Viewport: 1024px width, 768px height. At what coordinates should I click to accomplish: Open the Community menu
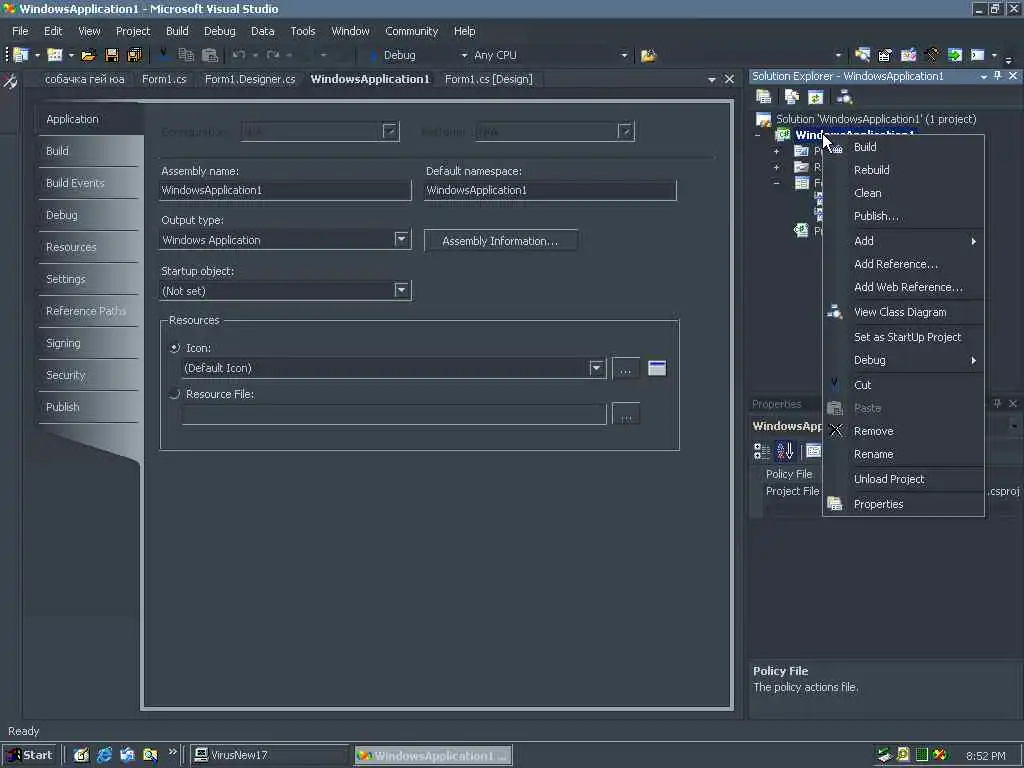coord(411,31)
